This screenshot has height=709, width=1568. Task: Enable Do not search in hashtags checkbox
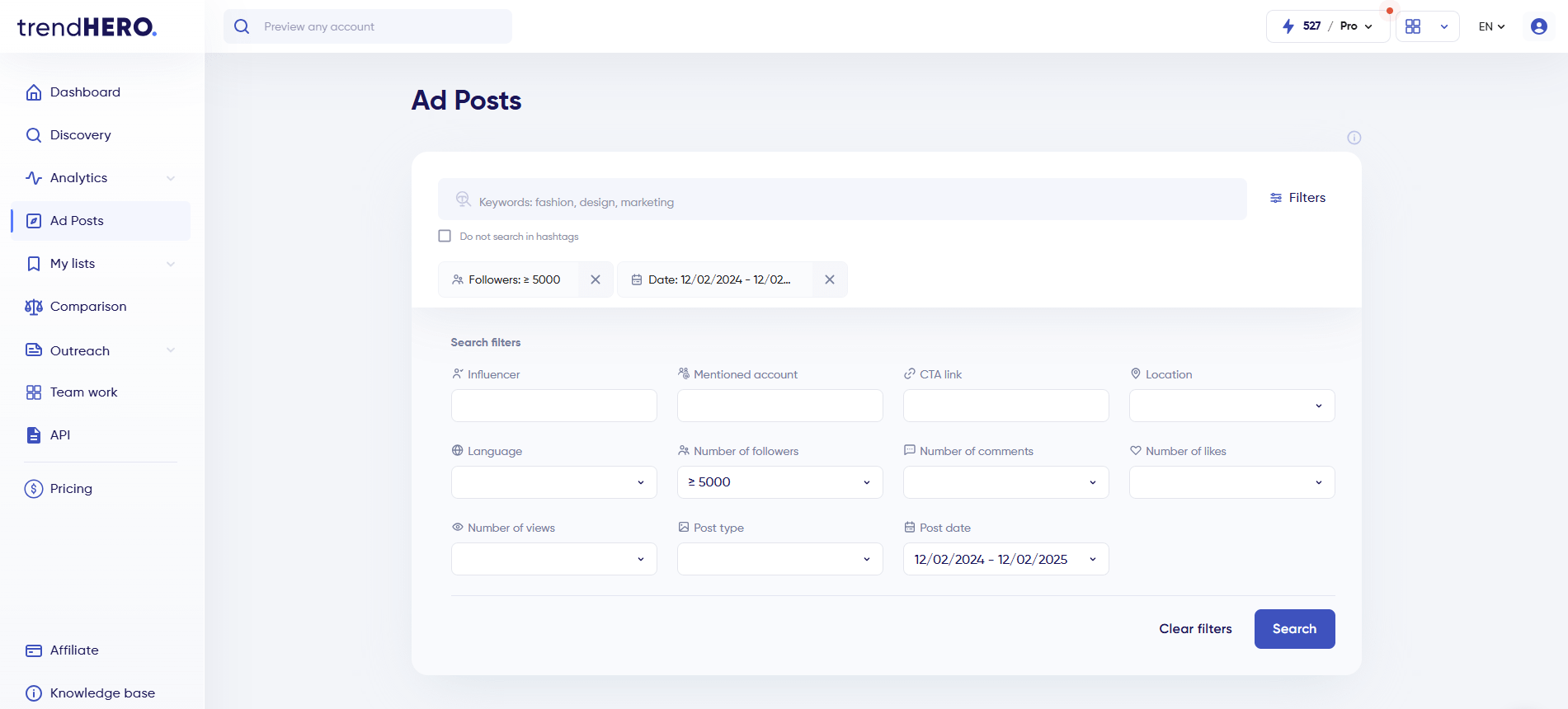[x=445, y=236]
